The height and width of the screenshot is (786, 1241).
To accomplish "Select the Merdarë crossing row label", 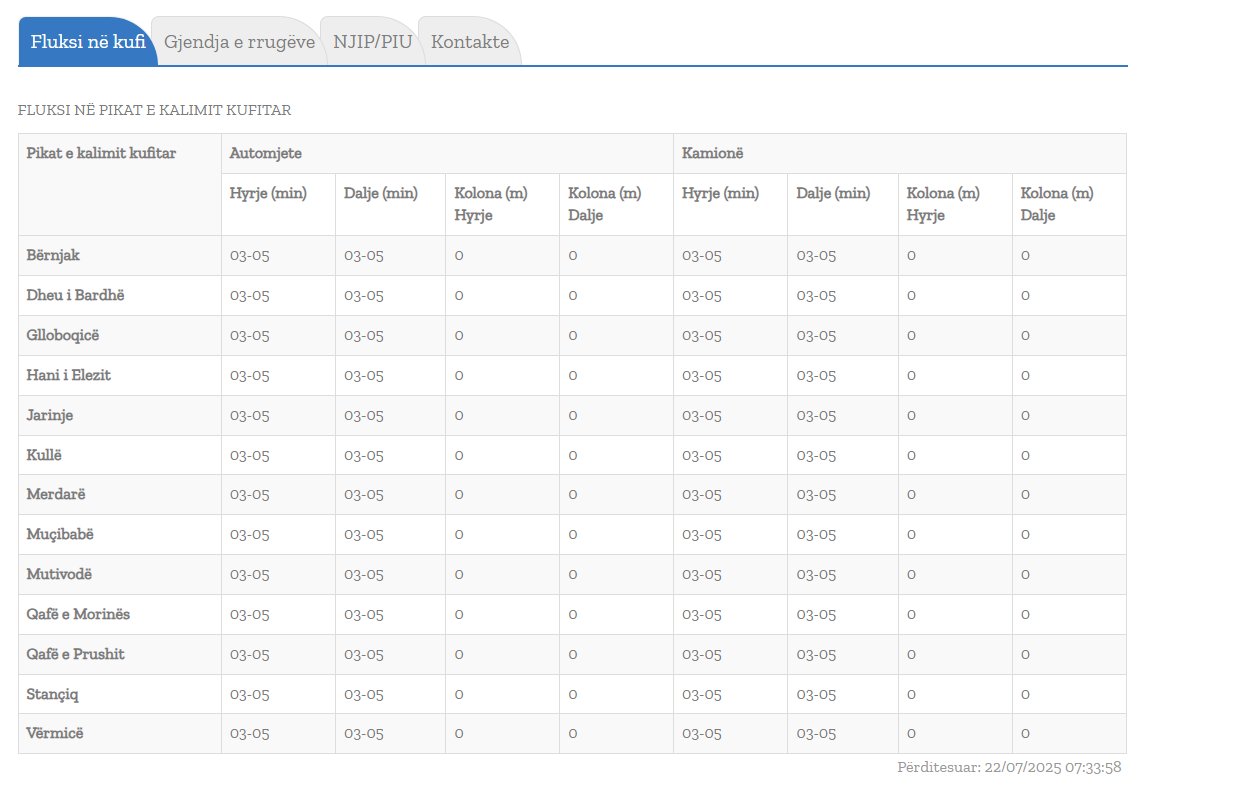I will click(x=56, y=494).
